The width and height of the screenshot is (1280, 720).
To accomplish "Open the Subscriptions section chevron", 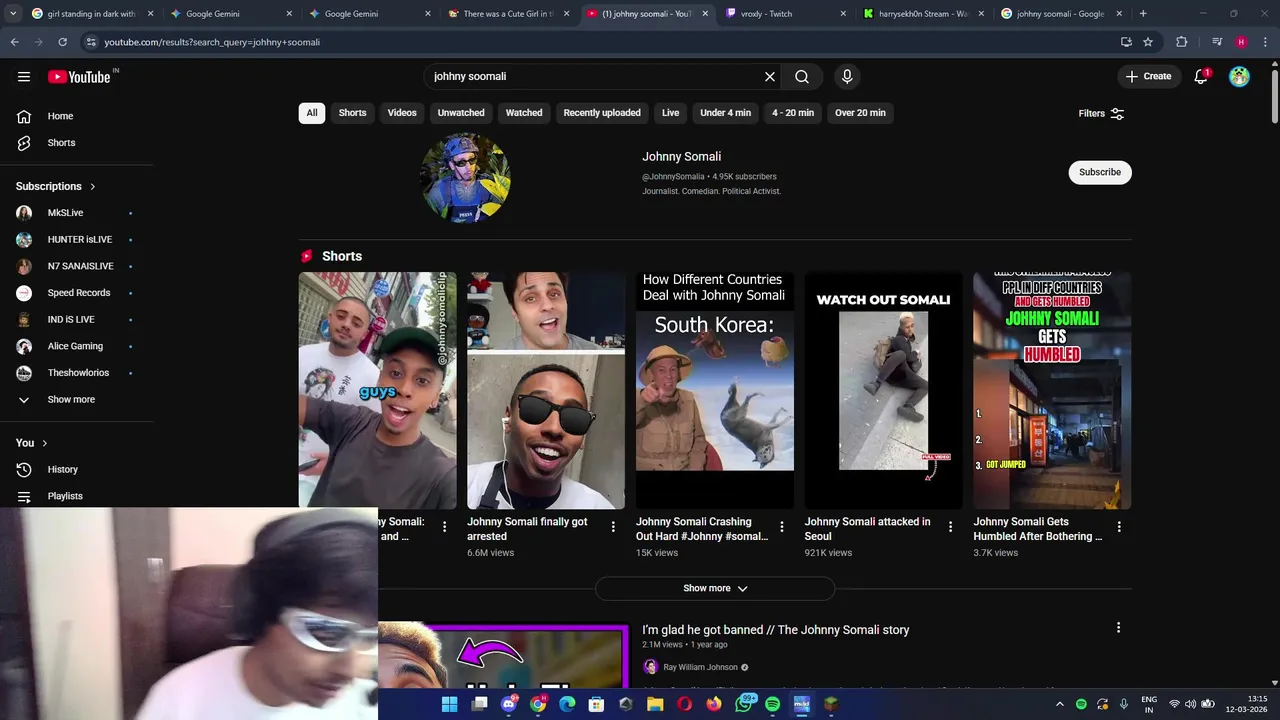I will [93, 187].
